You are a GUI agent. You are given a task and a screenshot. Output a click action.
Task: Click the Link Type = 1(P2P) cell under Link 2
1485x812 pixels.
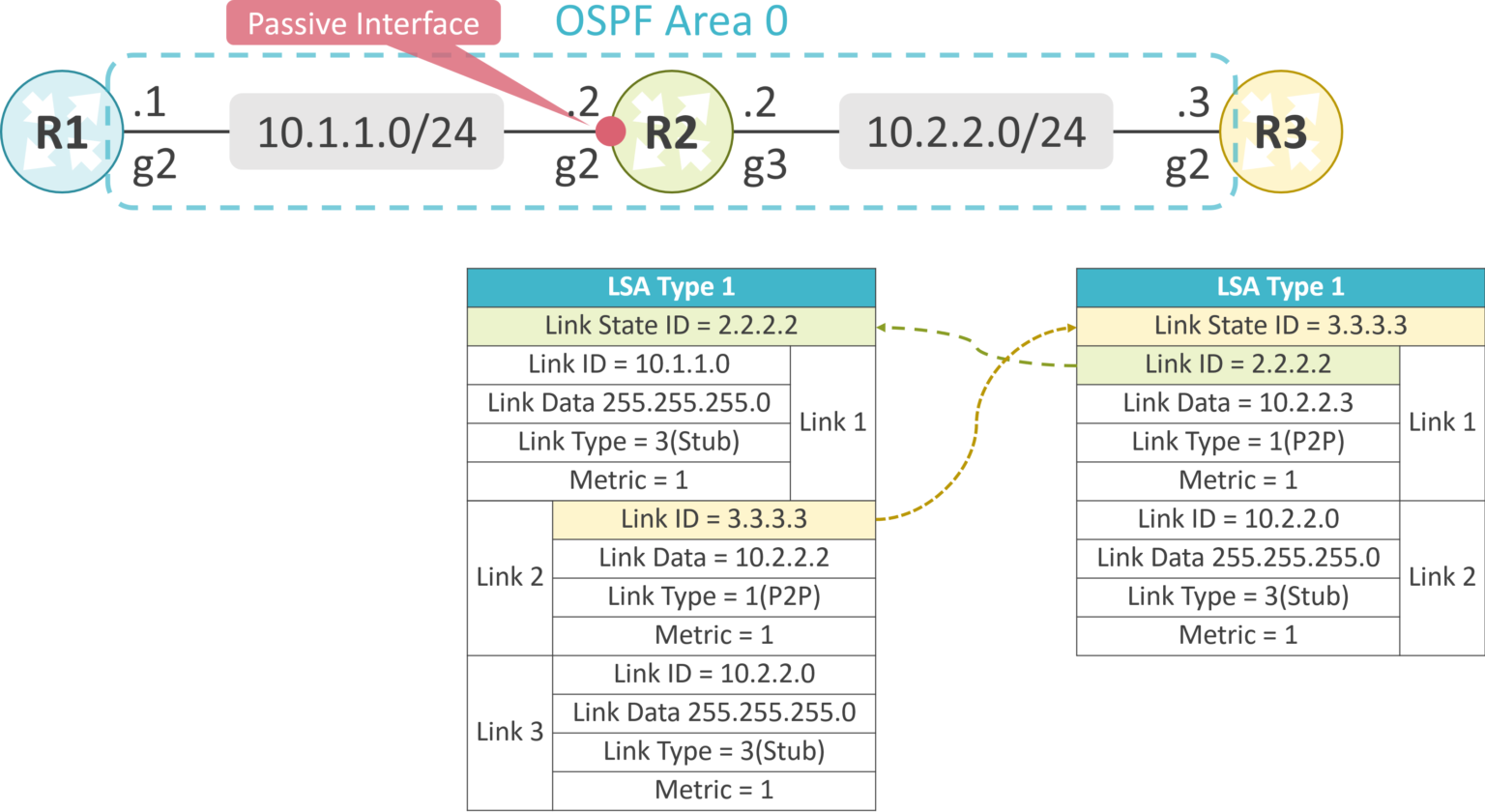(x=713, y=596)
